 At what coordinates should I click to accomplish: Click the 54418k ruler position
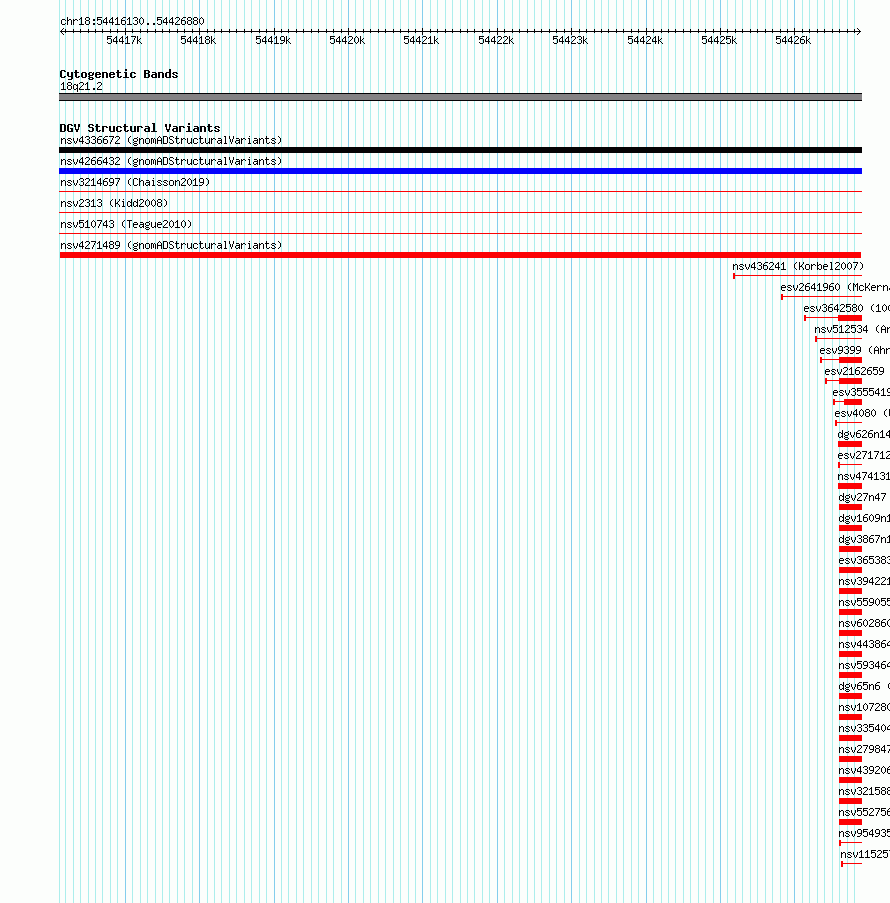click(198, 40)
